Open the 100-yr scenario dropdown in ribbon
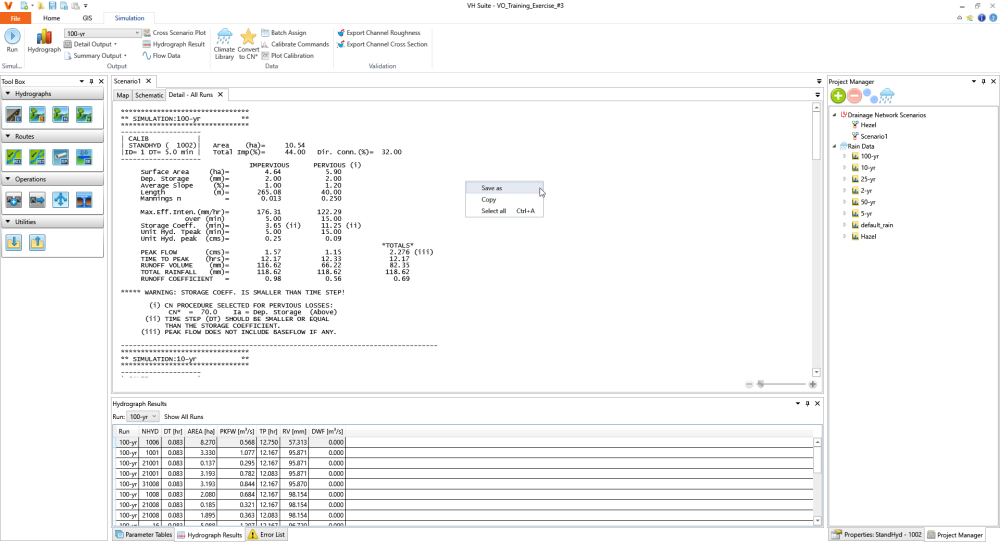This screenshot has width=1000, height=542. point(136,33)
